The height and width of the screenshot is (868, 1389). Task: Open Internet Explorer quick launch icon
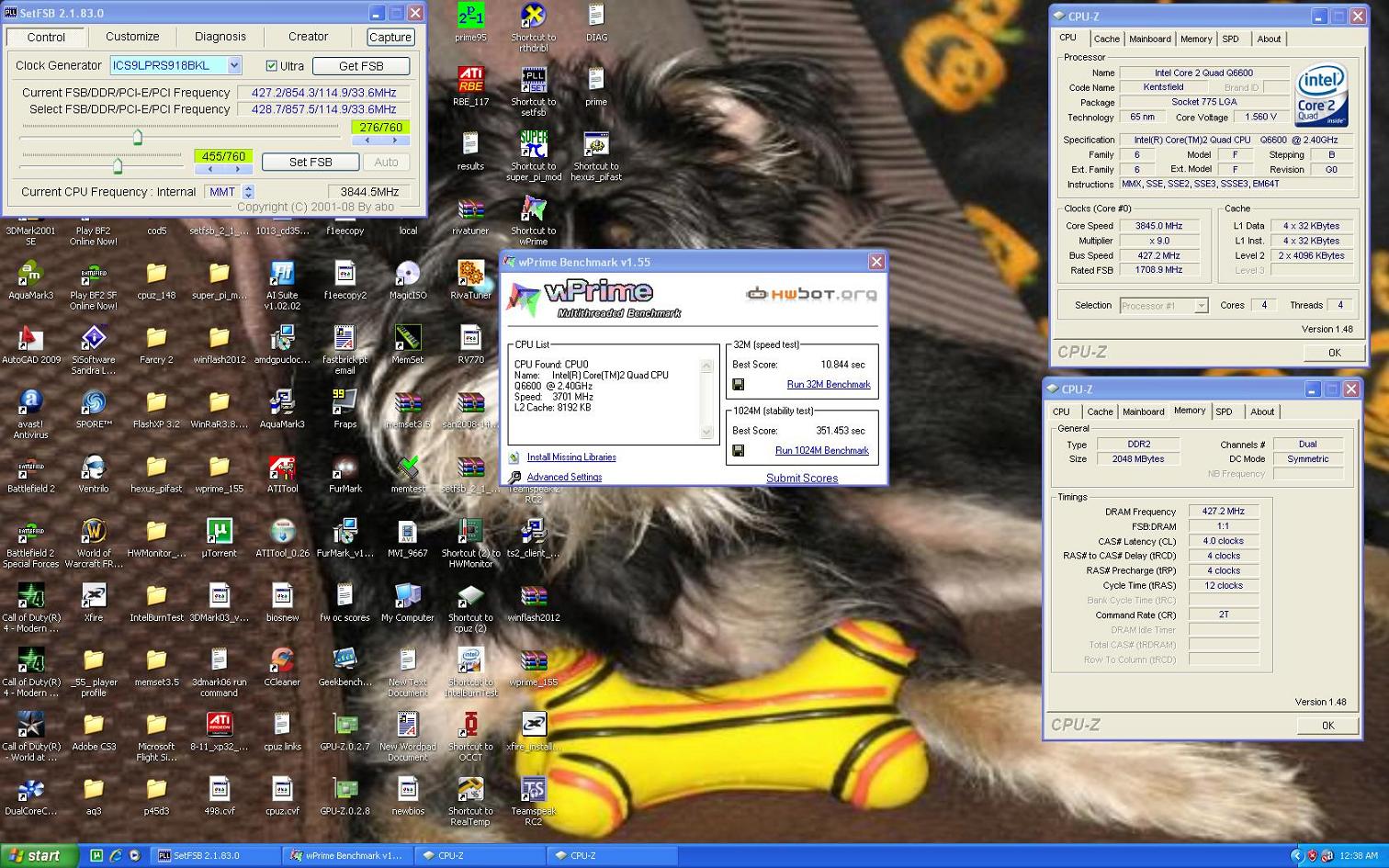(115, 855)
